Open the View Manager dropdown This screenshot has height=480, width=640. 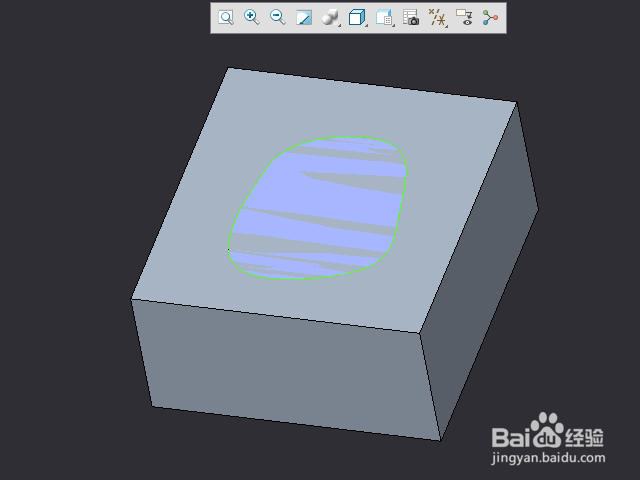[384, 18]
